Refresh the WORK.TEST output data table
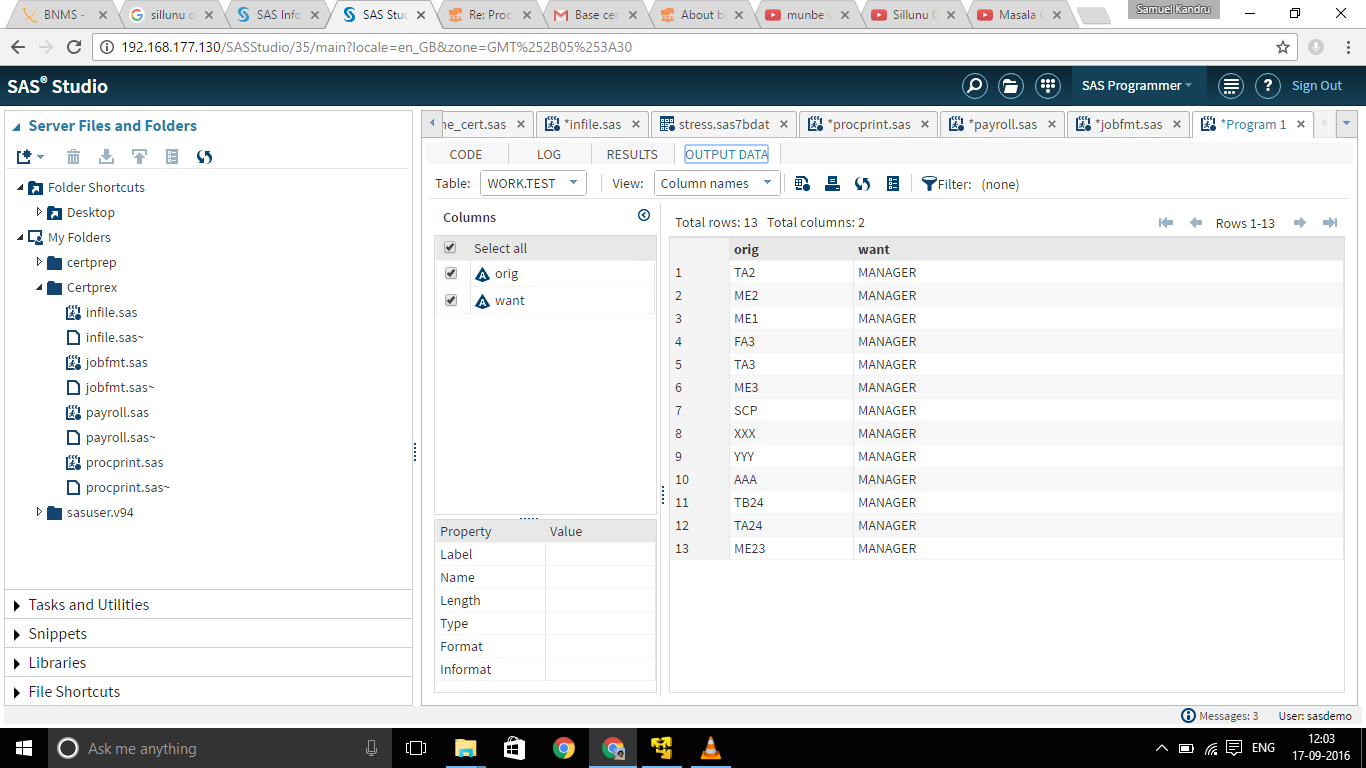 point(862,184)
